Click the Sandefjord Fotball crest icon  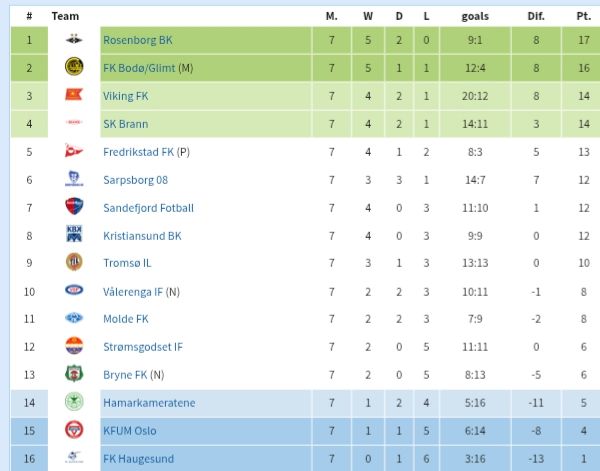73,207
